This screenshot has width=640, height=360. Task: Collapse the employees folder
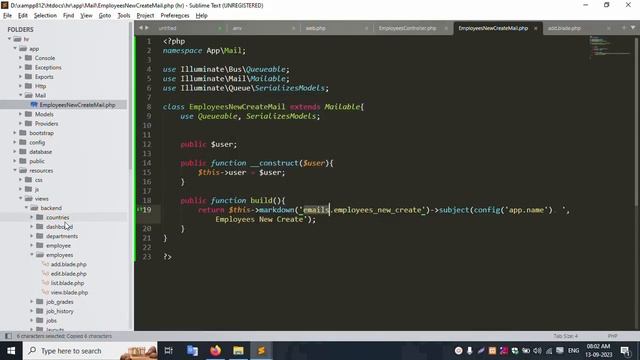32,255
